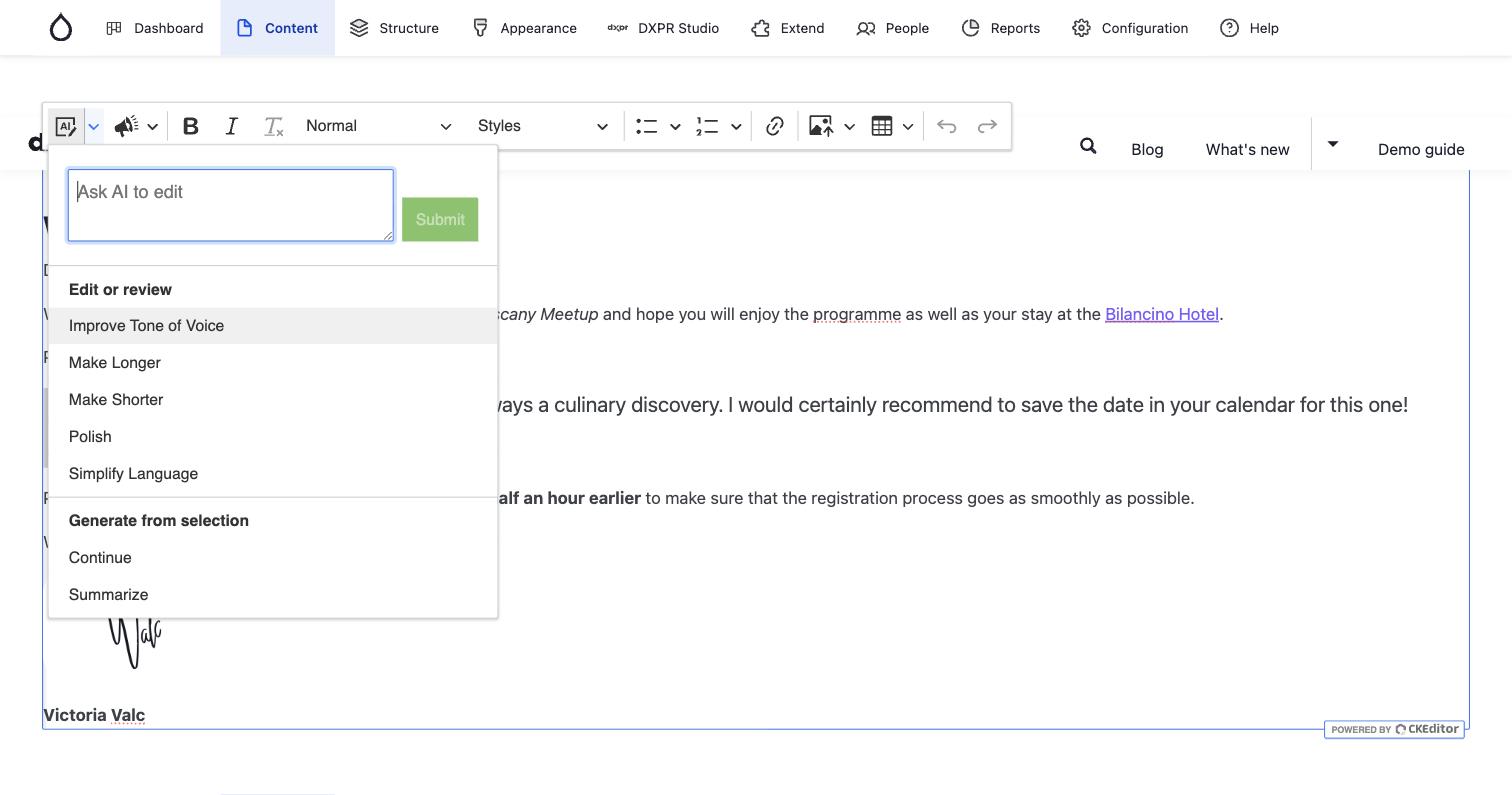The width and height of the screenshot is (1512, 795).
Task: Select Improve Tone of Voice option
Action: (273, 326)
